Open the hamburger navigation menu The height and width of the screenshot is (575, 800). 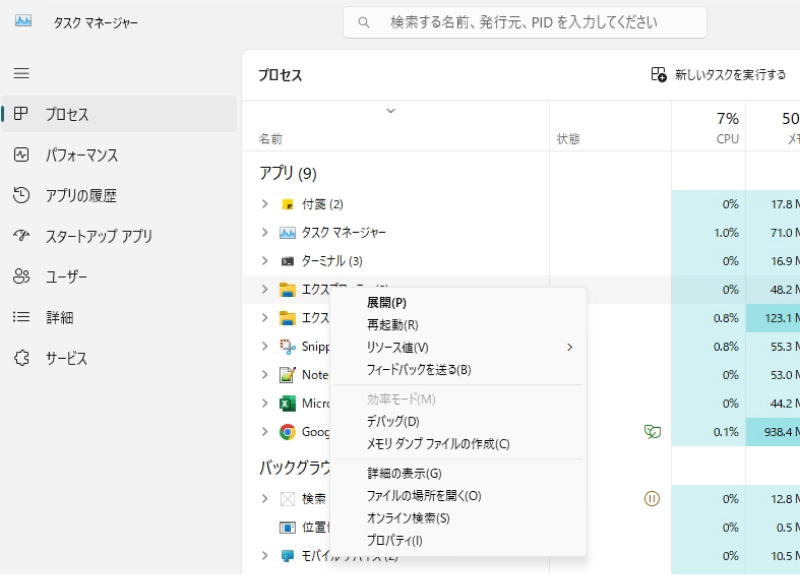click(x=21, y=73)
